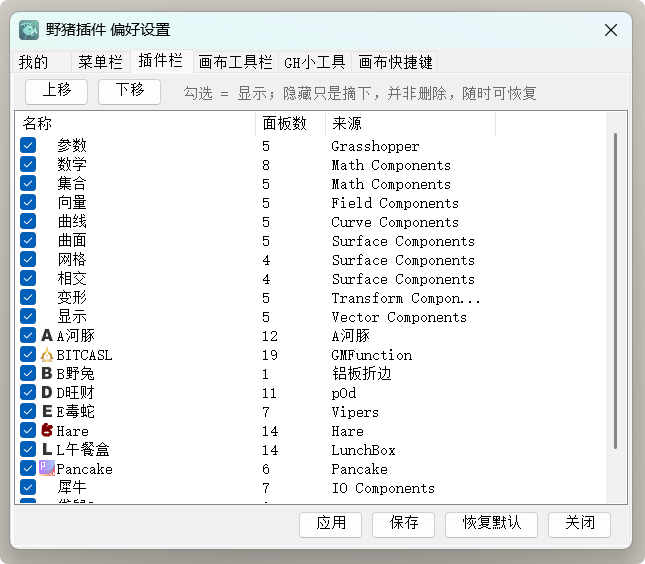Toggle the 犀牛 checkbox
This screenshot has height=564, width=645.
coord(28,487)
